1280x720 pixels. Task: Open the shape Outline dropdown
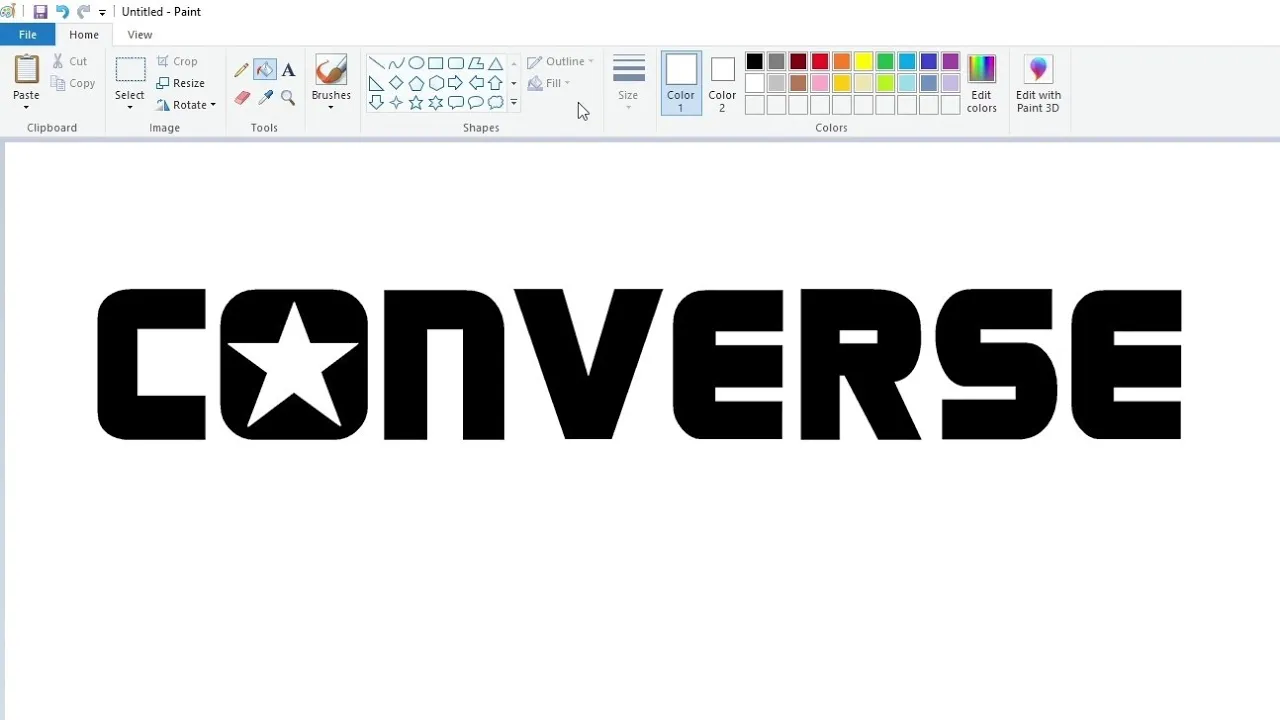pos(560,61)
